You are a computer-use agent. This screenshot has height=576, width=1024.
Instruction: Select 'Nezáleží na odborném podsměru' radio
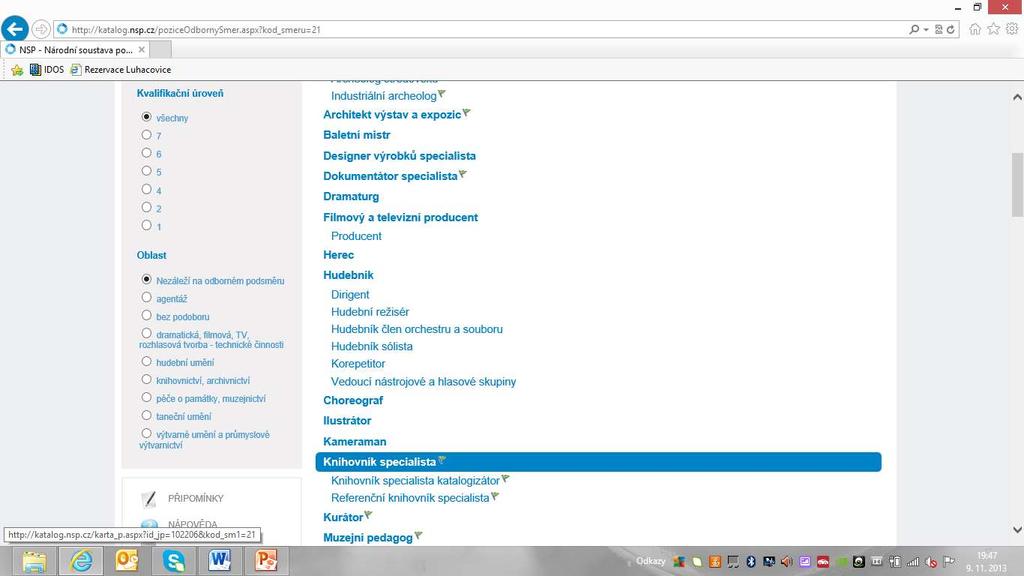(146, 279)
